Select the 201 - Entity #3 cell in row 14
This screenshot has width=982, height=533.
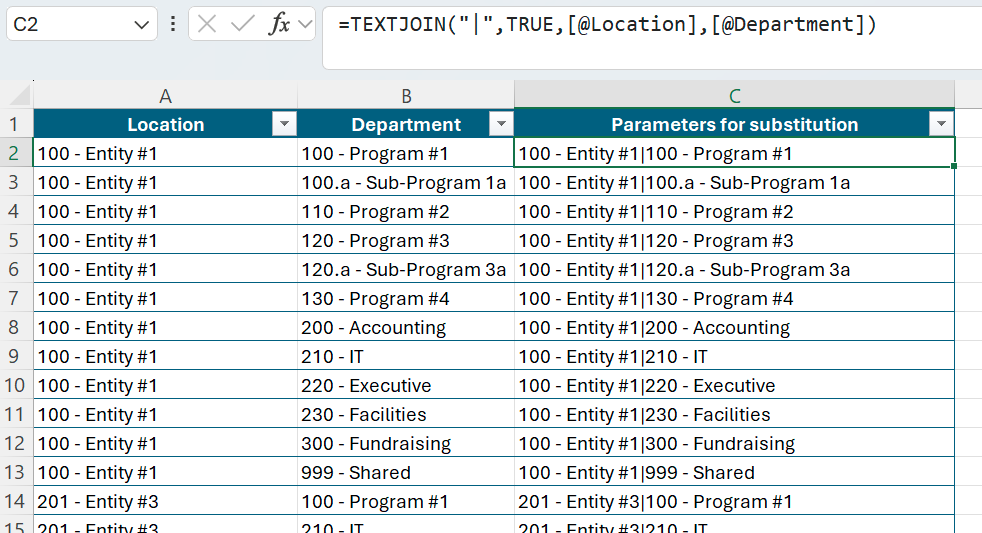pos(165,502)
